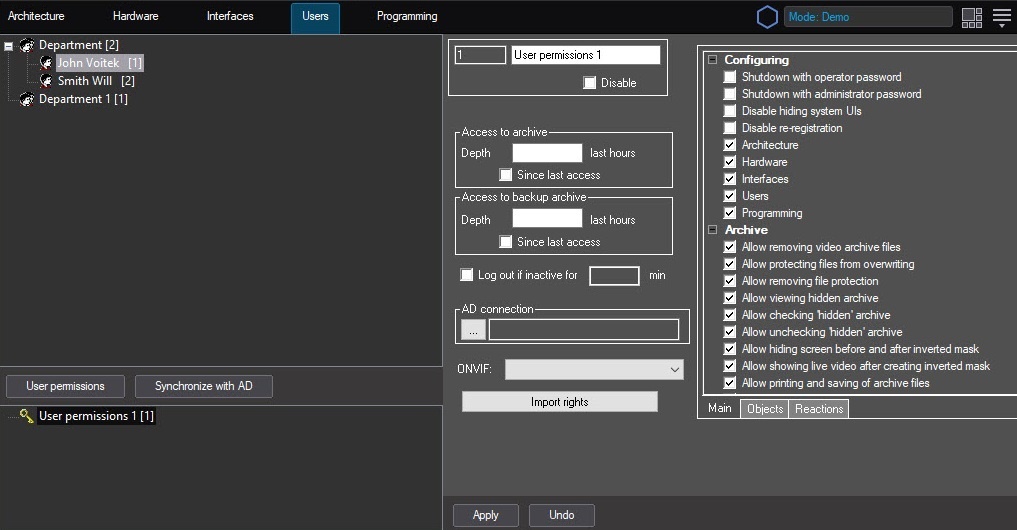Viewport: 1017px width, 530px height.
Task: Open the layouts grid icon
Action: [x=972, y=18]
